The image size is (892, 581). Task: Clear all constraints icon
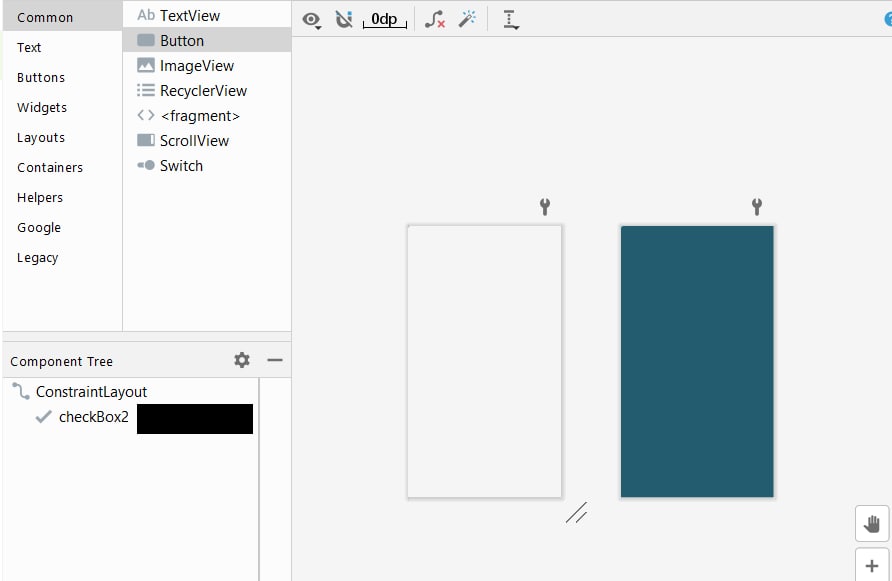[435, 19]
